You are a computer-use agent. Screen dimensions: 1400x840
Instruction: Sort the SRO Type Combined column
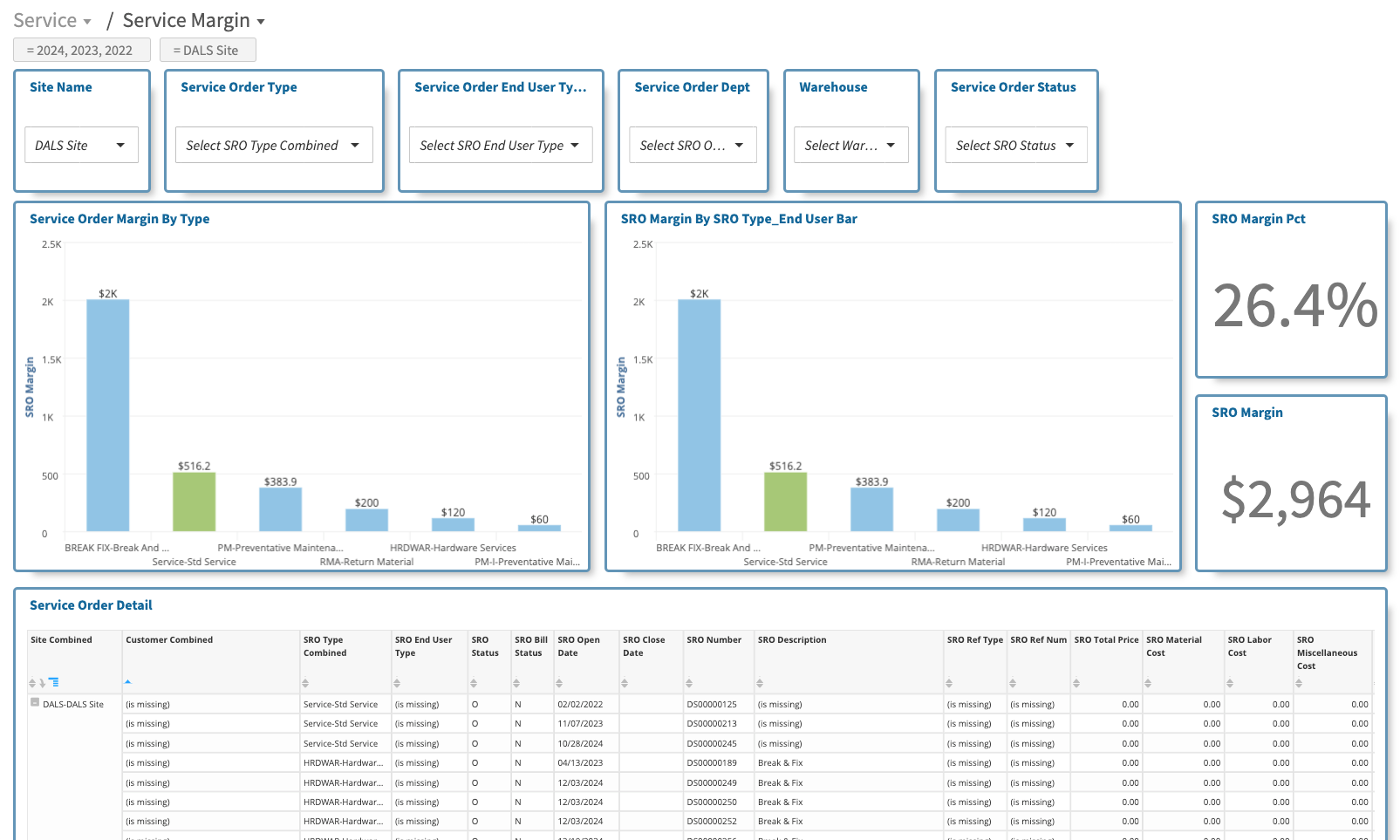[305, 683]
